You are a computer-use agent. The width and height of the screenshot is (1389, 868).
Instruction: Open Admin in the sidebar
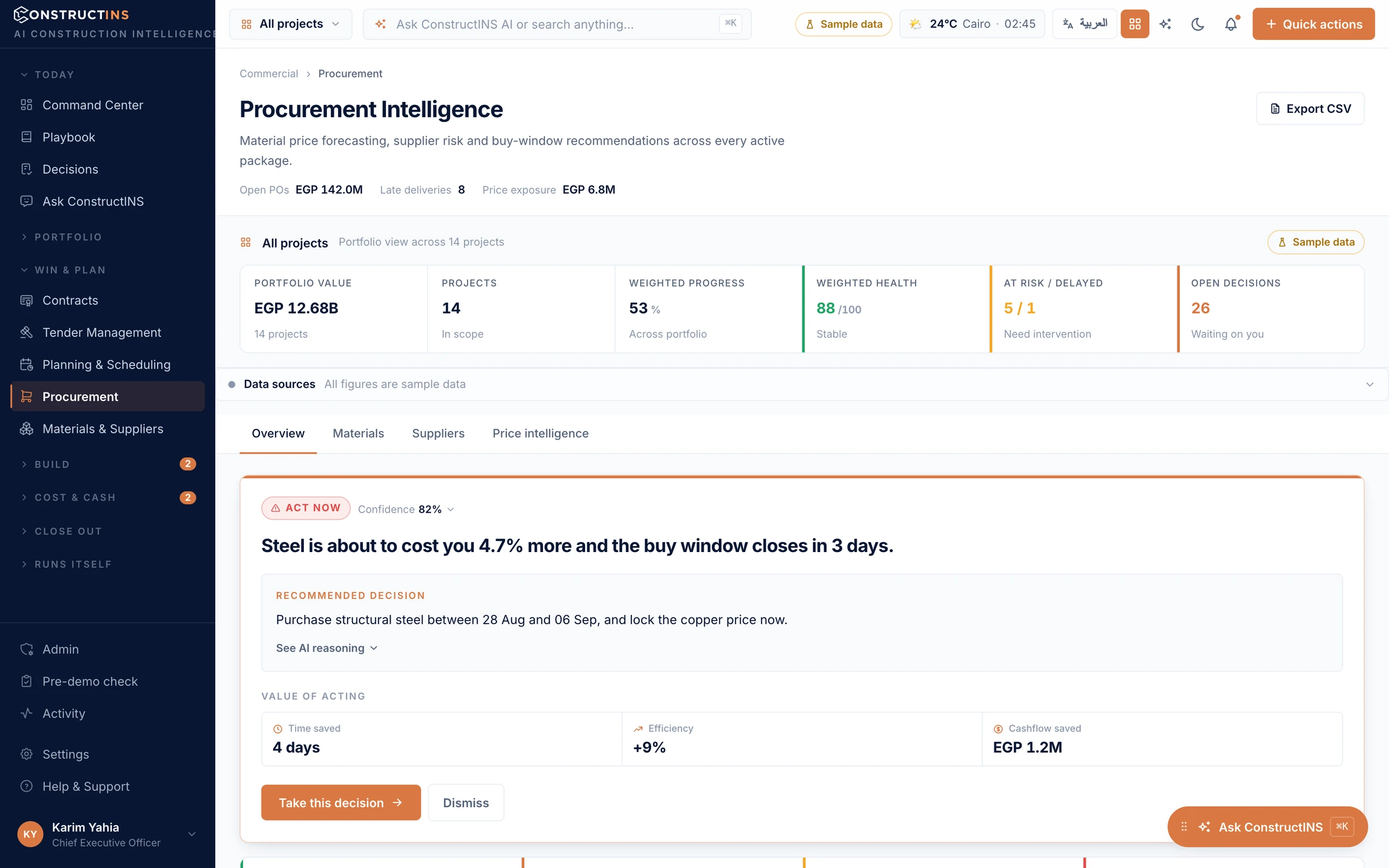coord(108,649)
